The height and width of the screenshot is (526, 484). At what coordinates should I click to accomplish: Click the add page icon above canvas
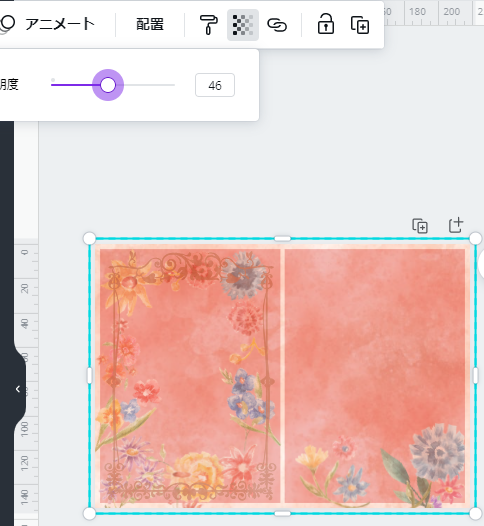[x=455, y=225]
